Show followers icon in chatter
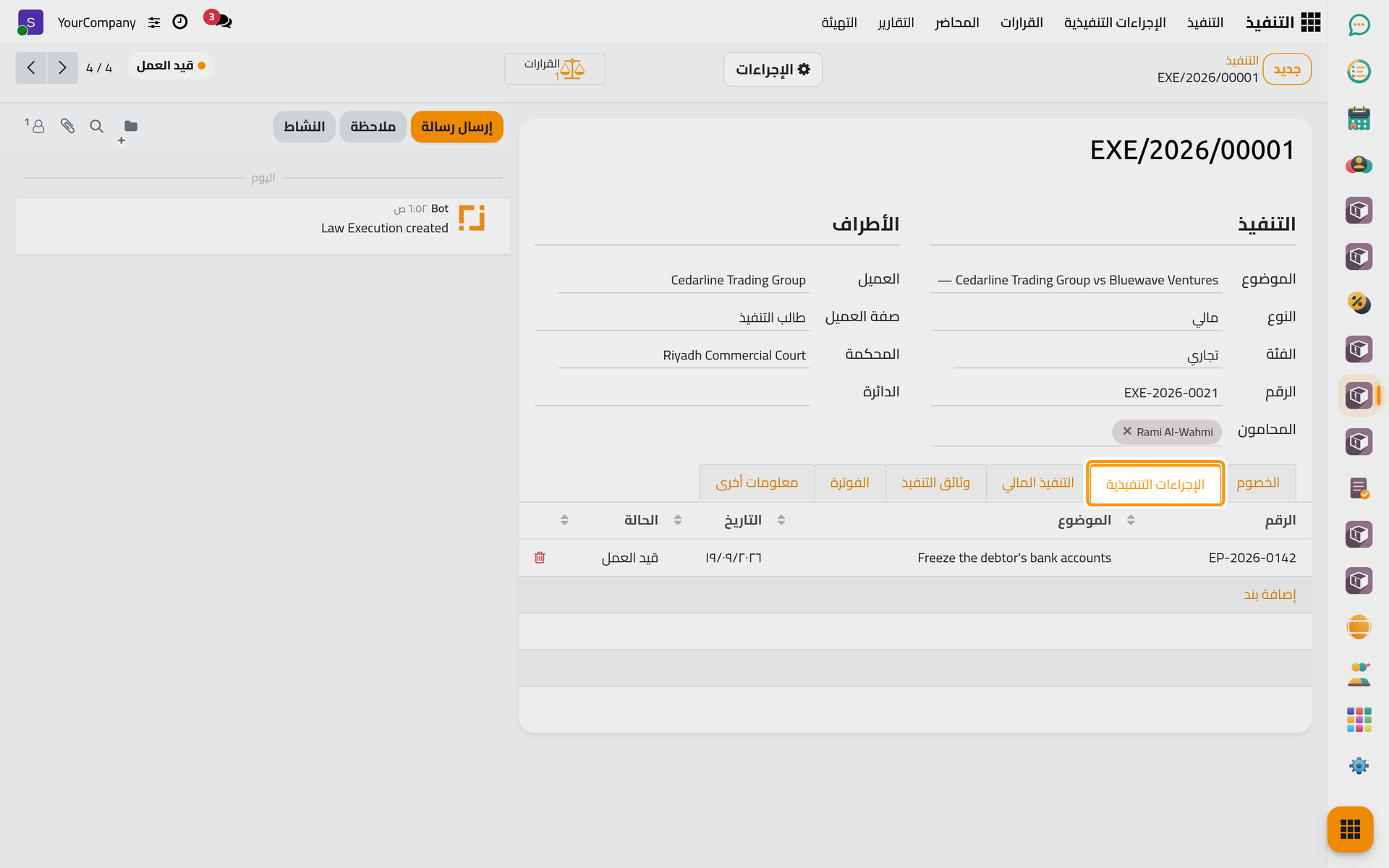 point(35,126)
